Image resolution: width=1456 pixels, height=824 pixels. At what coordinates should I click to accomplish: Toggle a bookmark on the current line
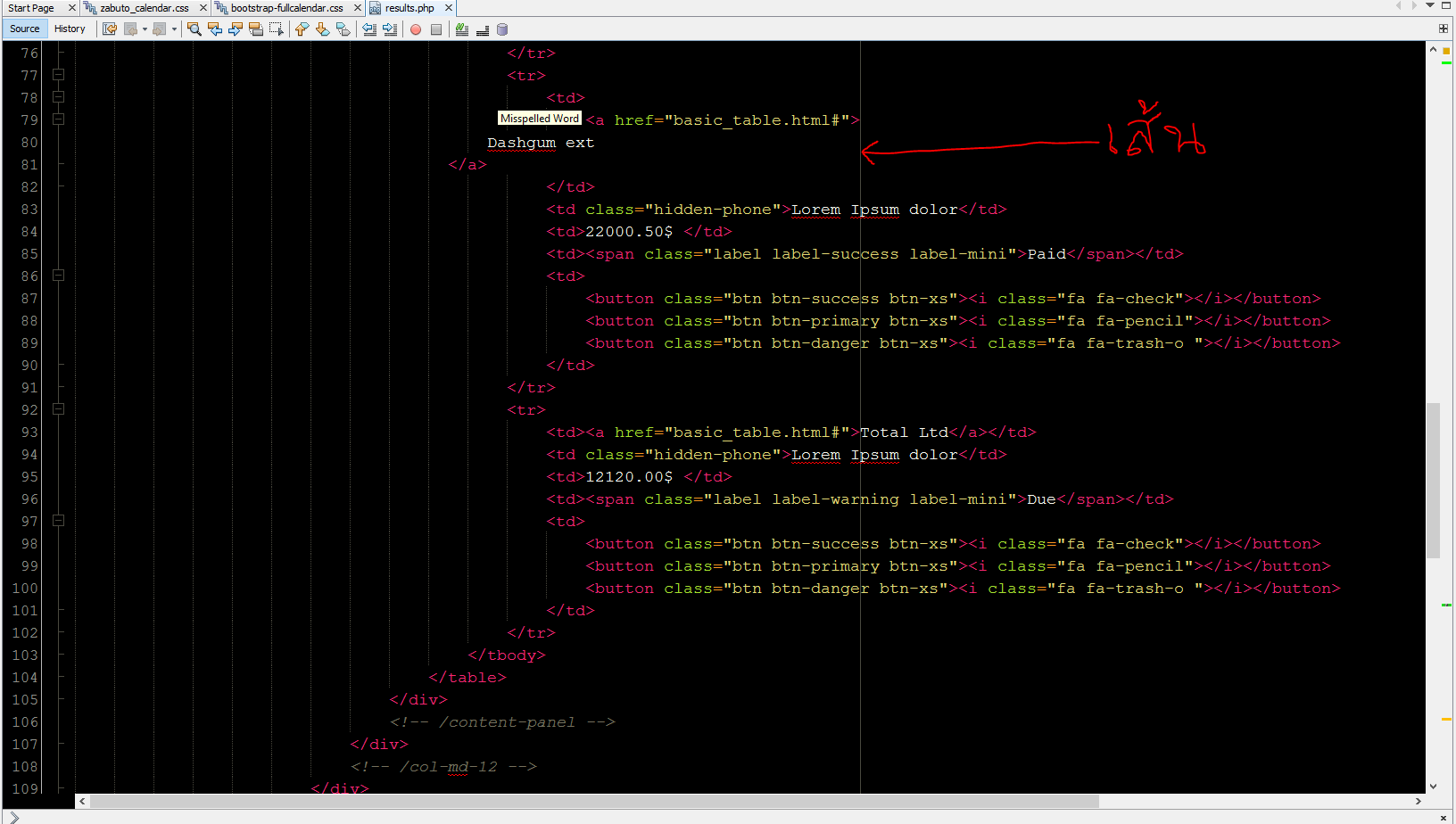[x=343, y=29]
